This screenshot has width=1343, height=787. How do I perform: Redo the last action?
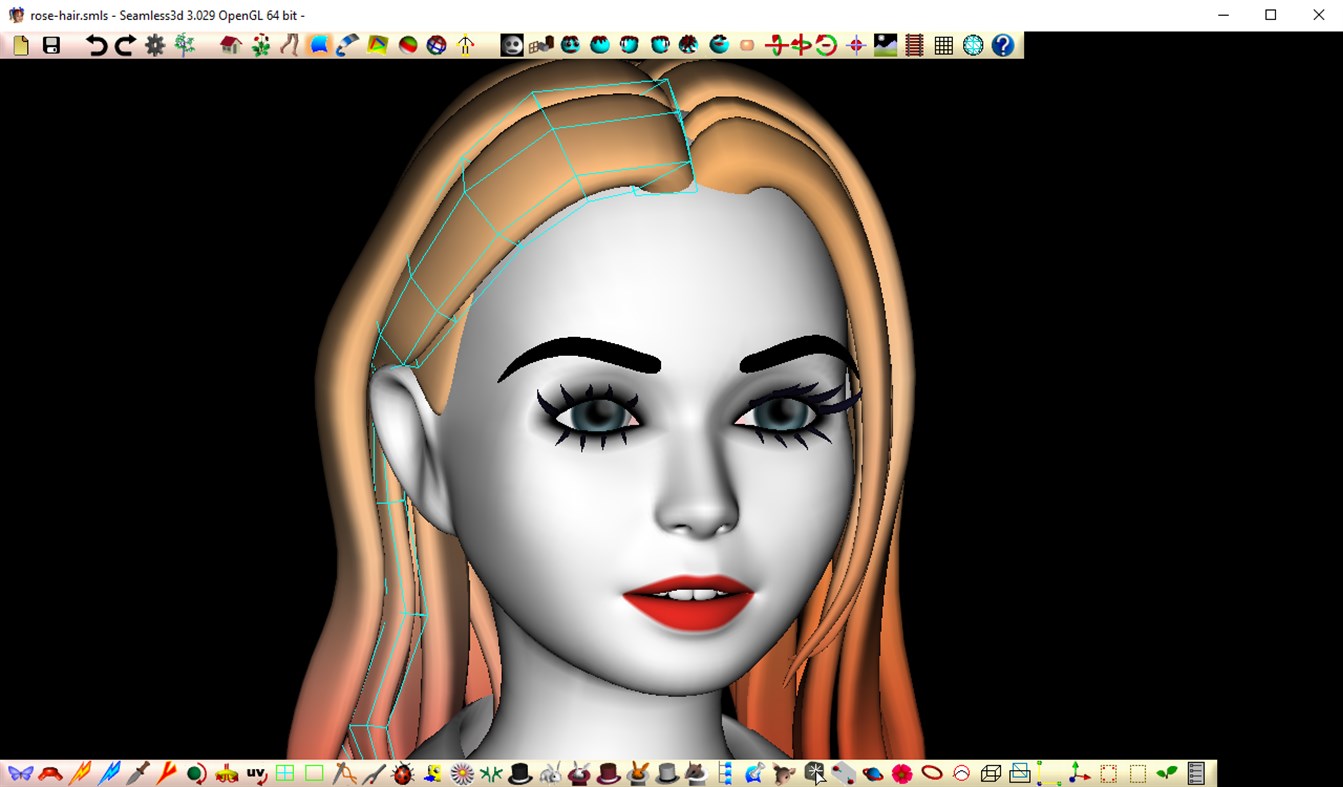point(122,44)
